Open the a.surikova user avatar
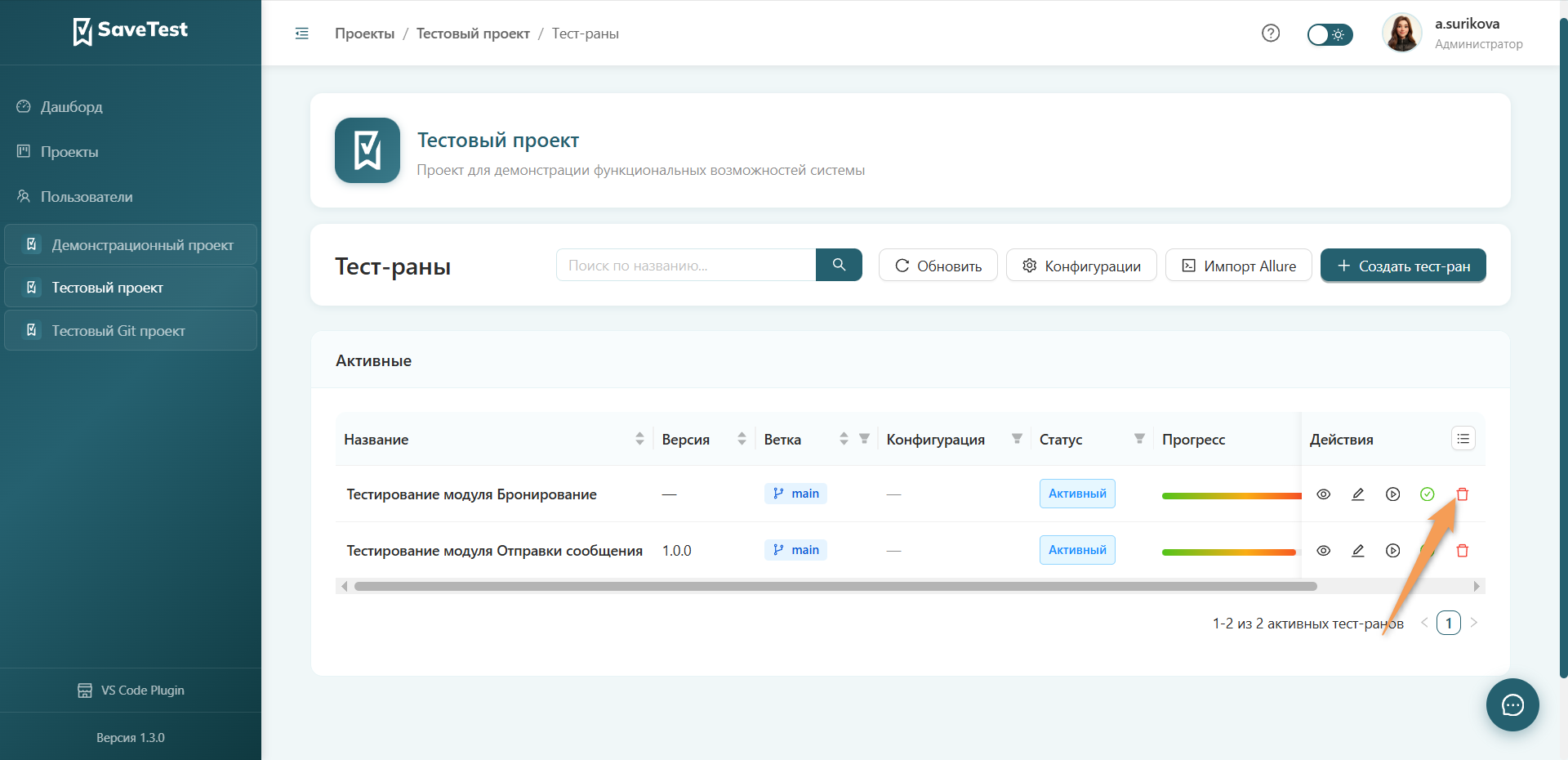The image size is (1568, 760). [x=1401, y=34]
